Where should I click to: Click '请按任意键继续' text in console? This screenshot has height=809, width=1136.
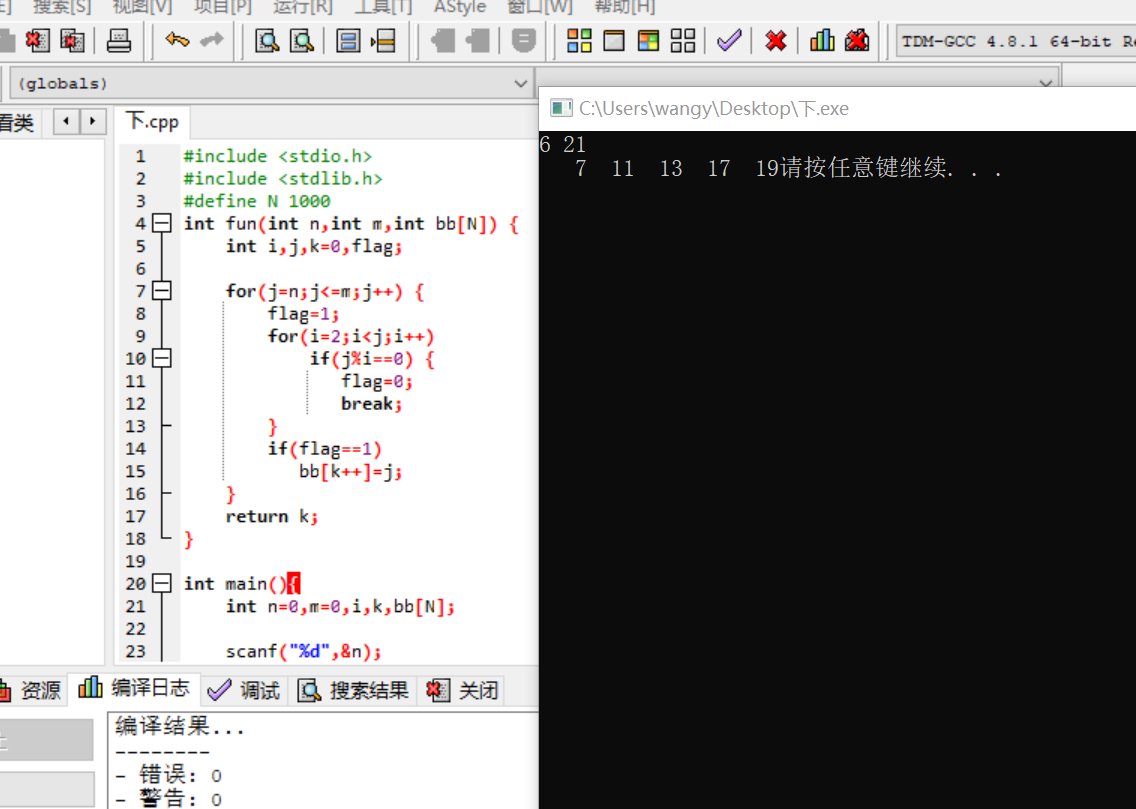tap(865, 168)
